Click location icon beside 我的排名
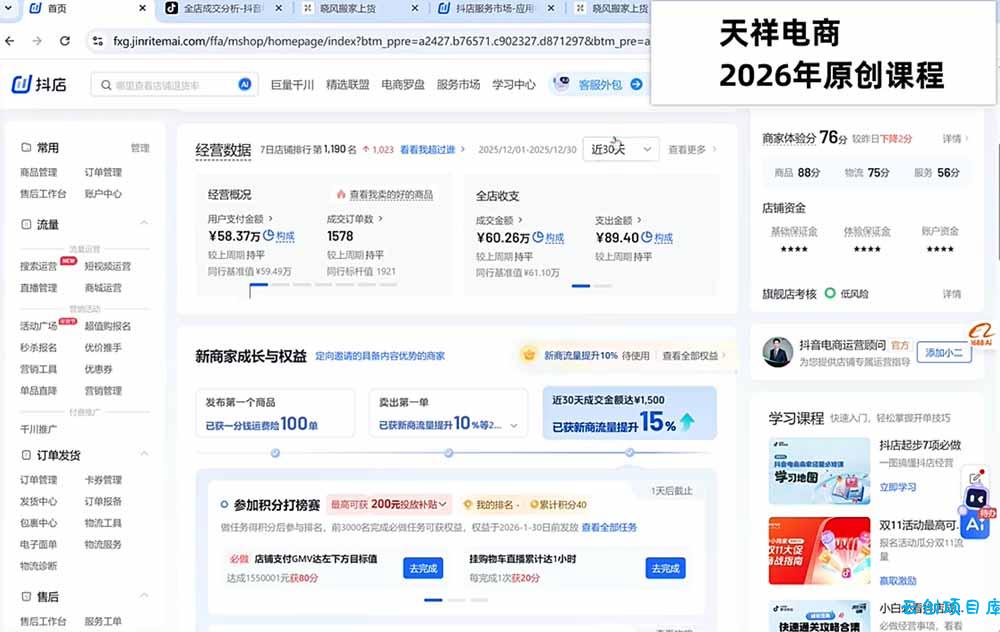1000x632 pixels. tap(467, 504)
